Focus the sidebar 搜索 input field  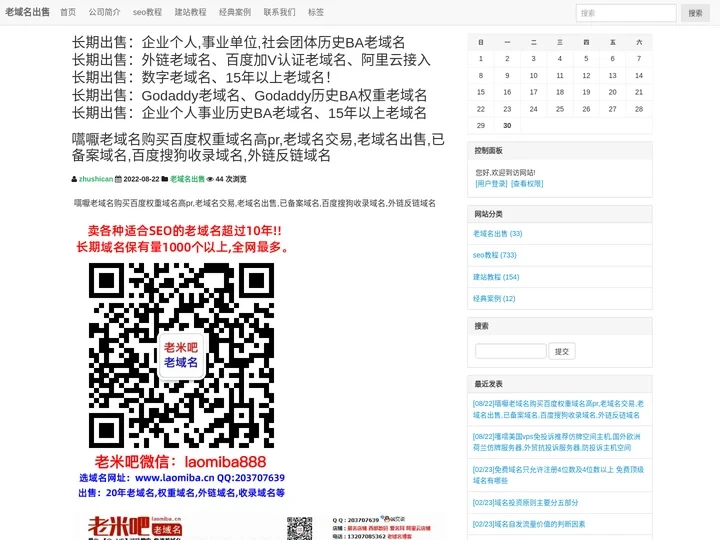coord(511,351)
